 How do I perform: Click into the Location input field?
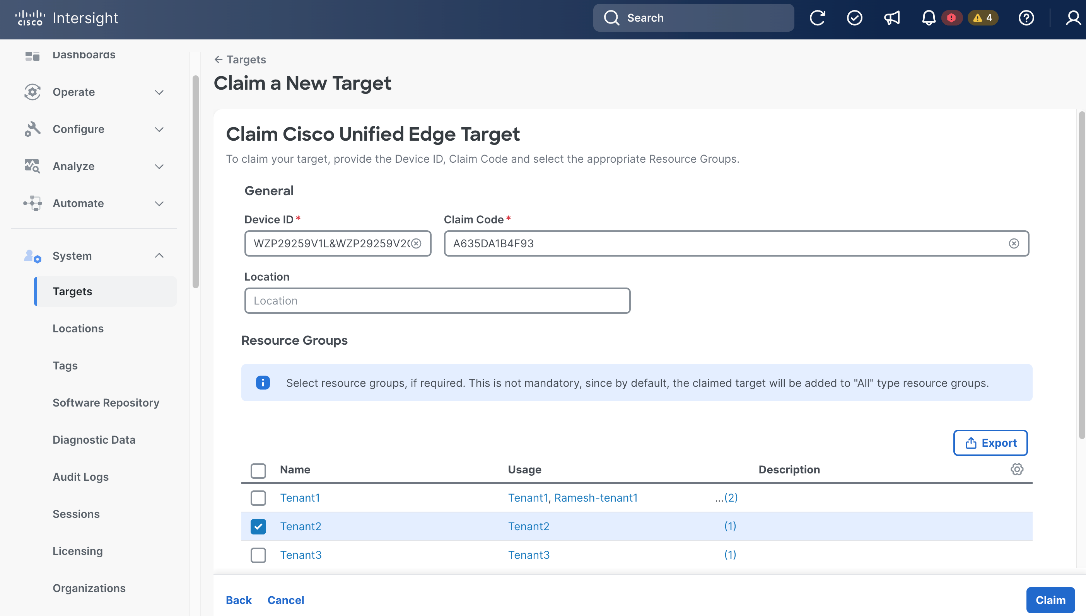pos(437,301)
